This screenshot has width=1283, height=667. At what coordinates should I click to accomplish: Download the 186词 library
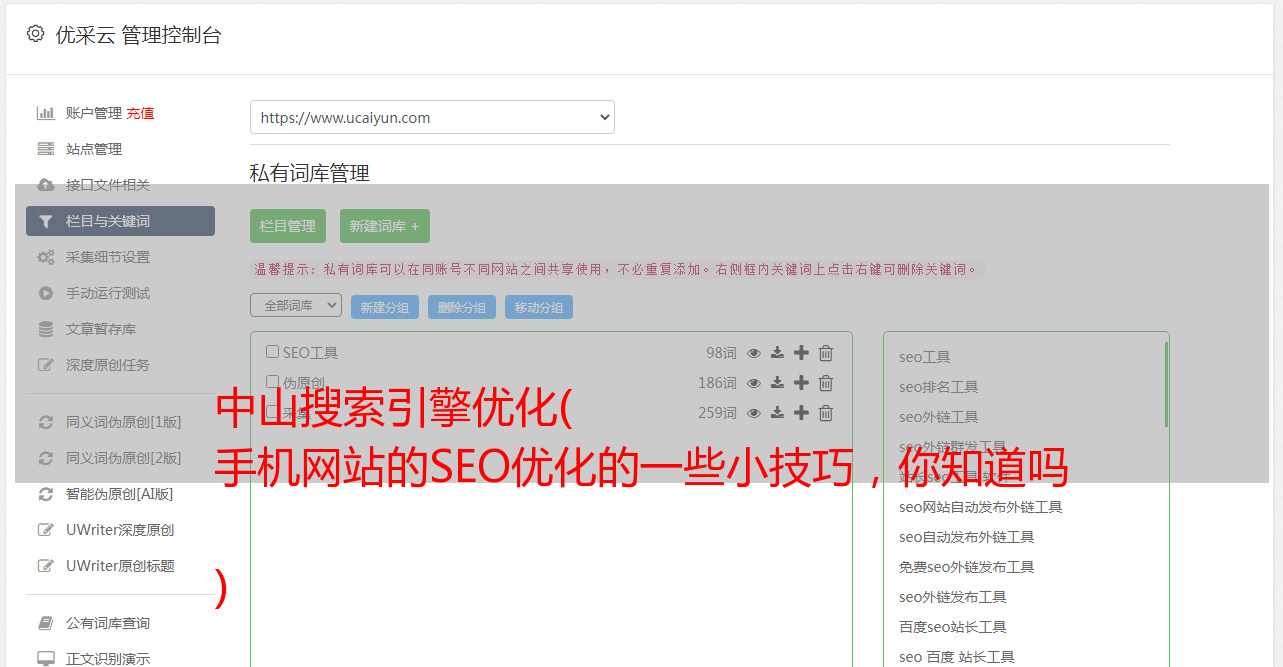(x=777, y=383)
